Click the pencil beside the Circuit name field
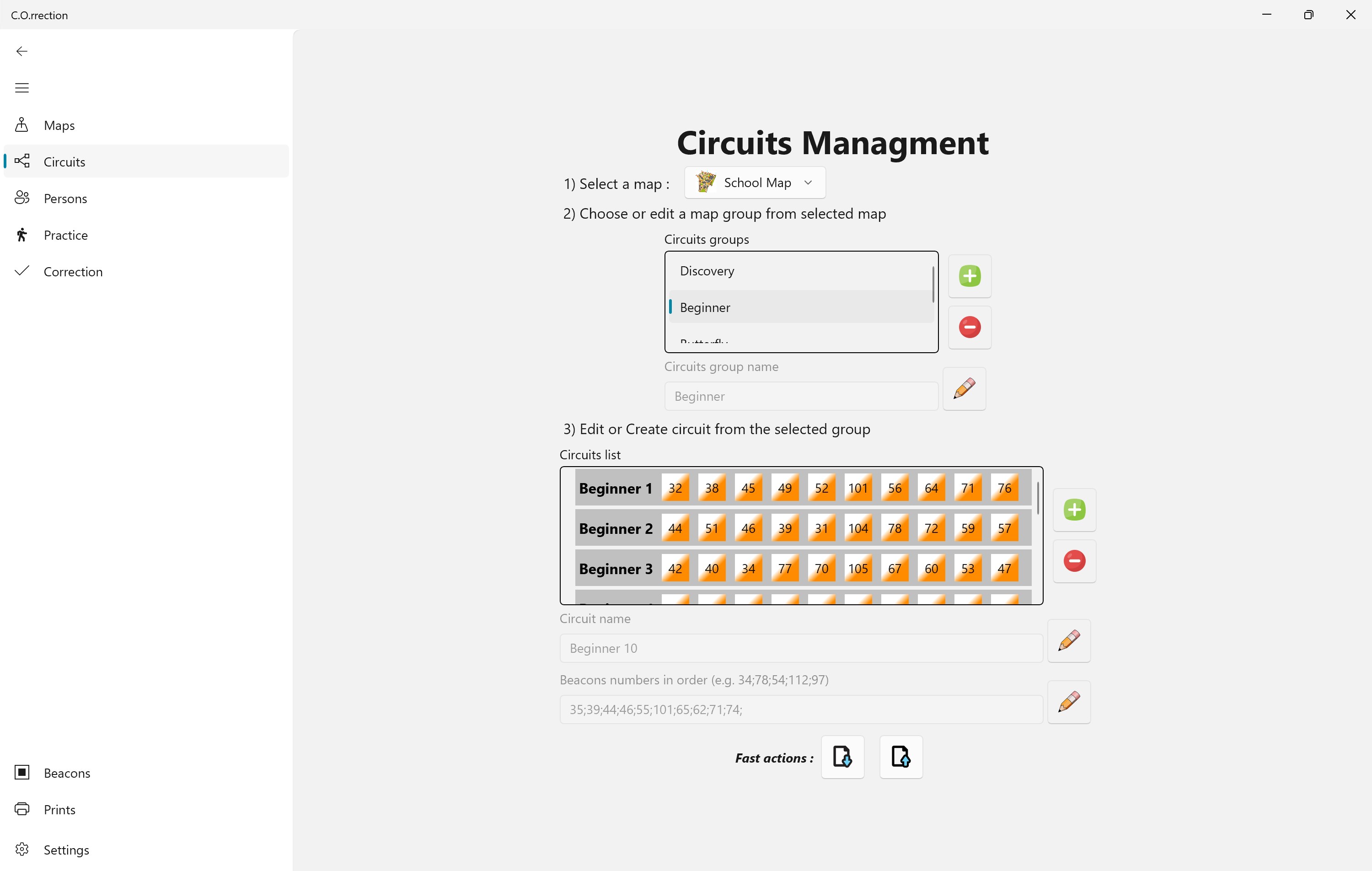Image resolution: width=1372 pixels, height=871 pixels. click(1069, 641)
